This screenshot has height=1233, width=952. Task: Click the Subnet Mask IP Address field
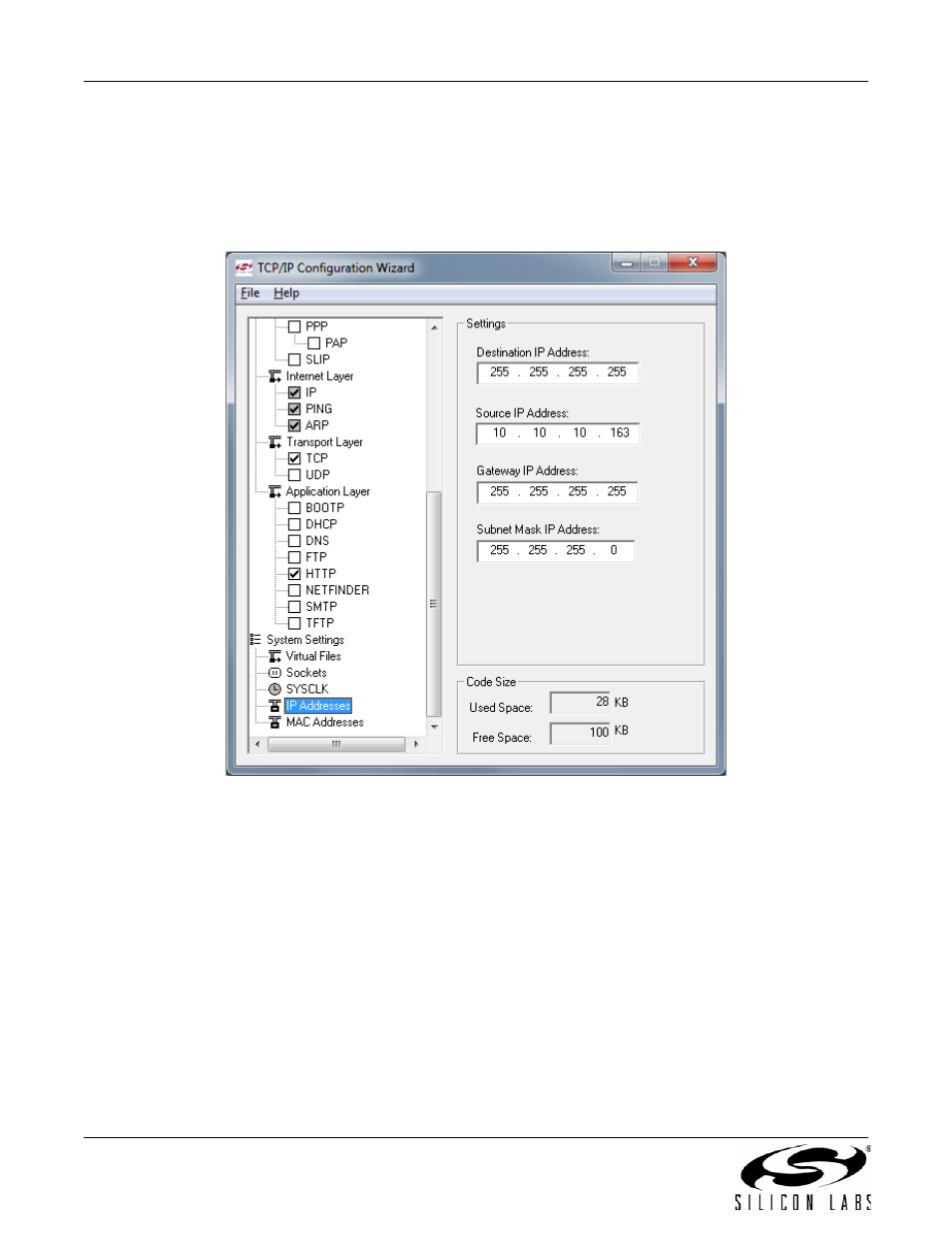tap(555, 551)
